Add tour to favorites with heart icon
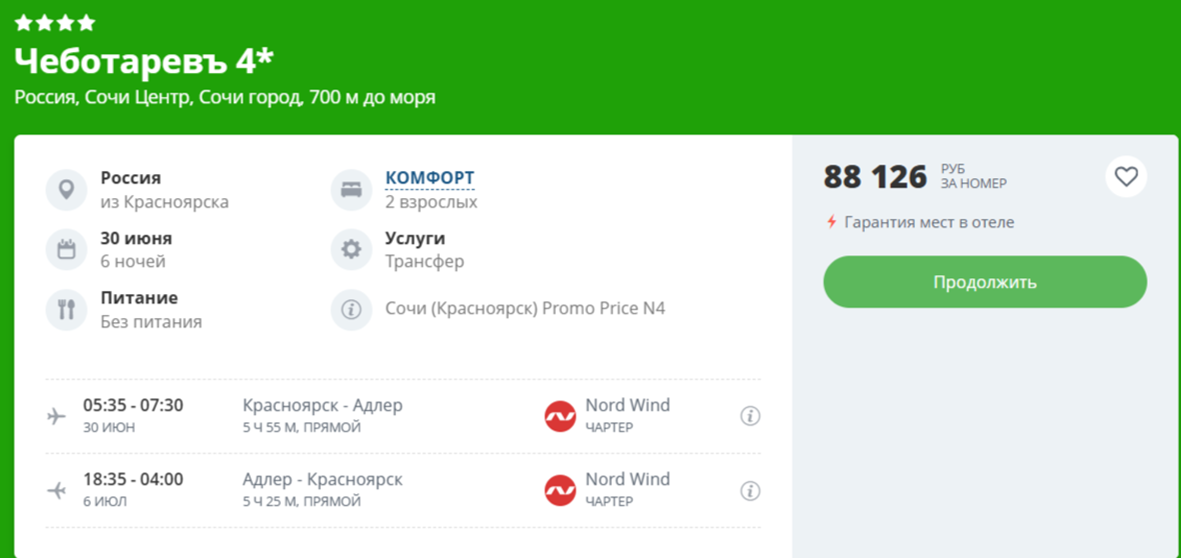Viewport: 1181px width, 558px height. [x=1126, y=177]
